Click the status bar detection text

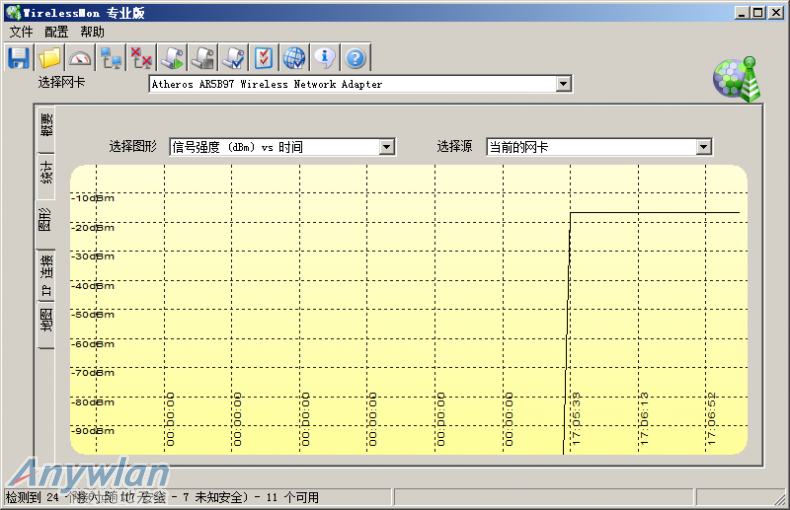(162, 497)
